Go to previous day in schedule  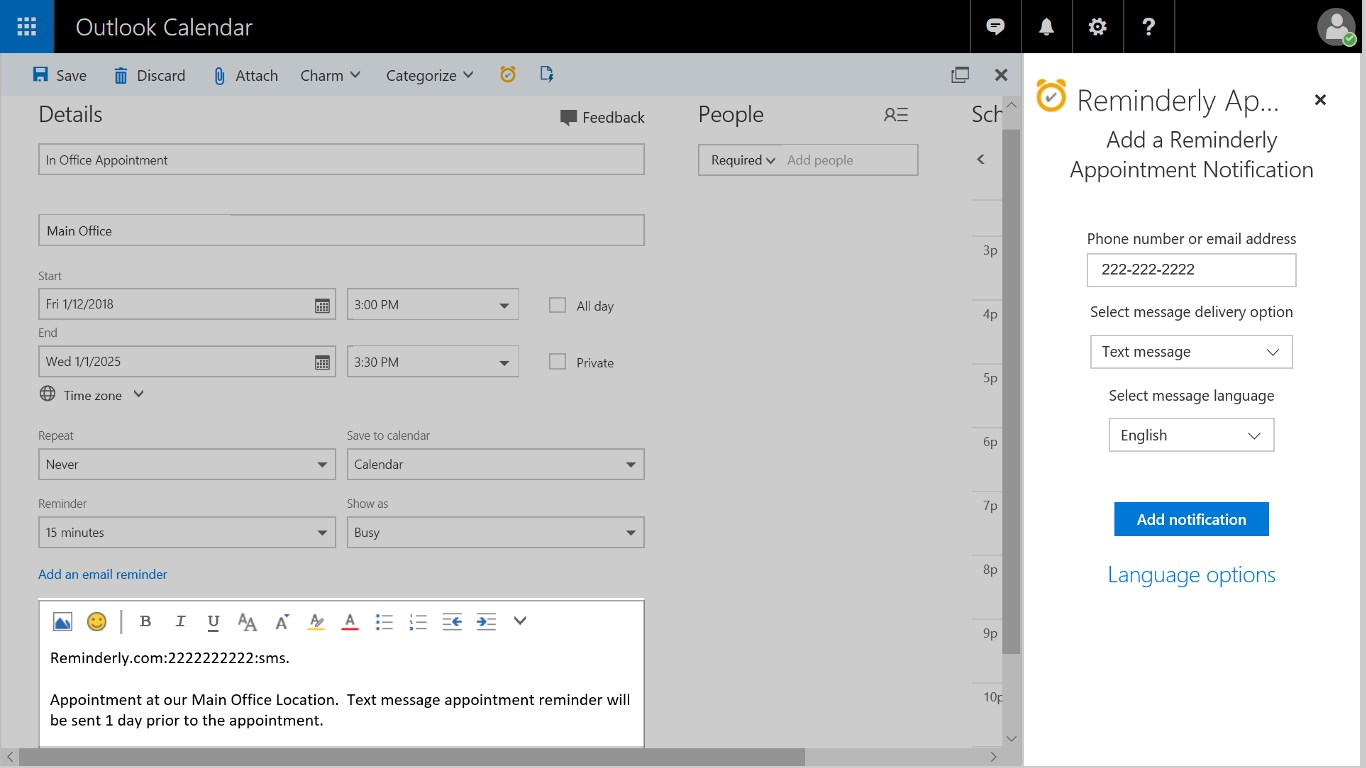point(981,159)
